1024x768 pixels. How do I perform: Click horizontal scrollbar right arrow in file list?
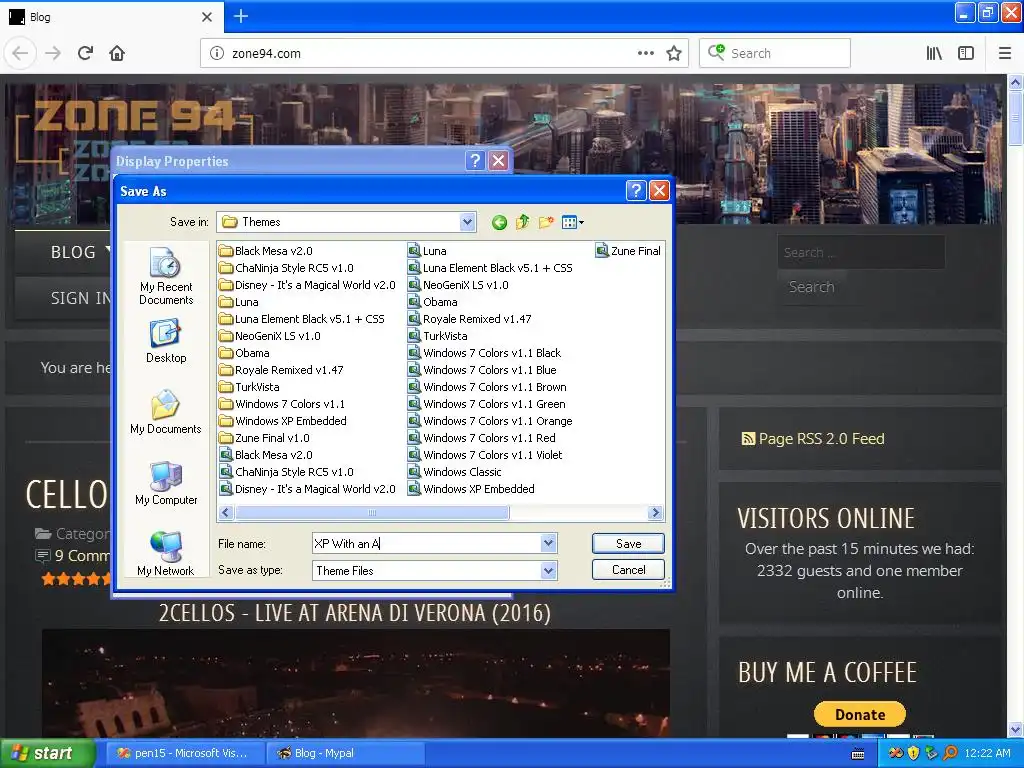pos(655,513)
